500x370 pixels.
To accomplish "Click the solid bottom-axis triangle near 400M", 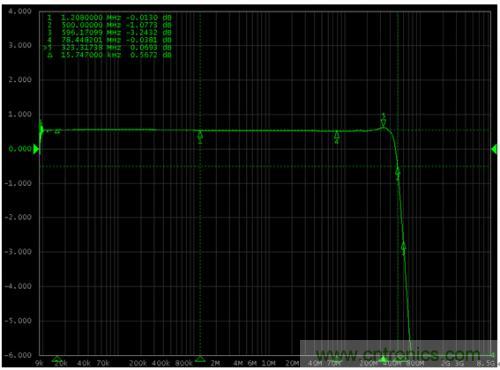I will click(384, 359).
